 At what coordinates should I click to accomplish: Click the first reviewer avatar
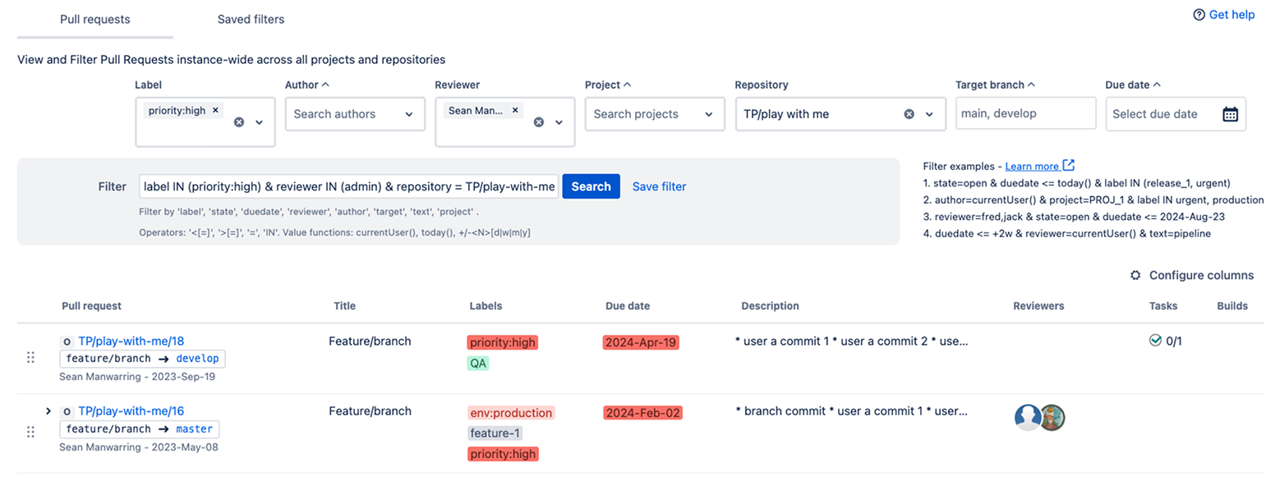[1028, 418]
